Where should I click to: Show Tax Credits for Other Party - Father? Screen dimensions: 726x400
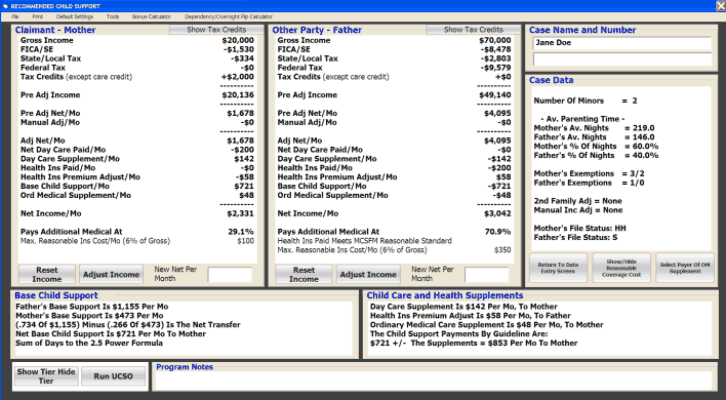[473, 30]
